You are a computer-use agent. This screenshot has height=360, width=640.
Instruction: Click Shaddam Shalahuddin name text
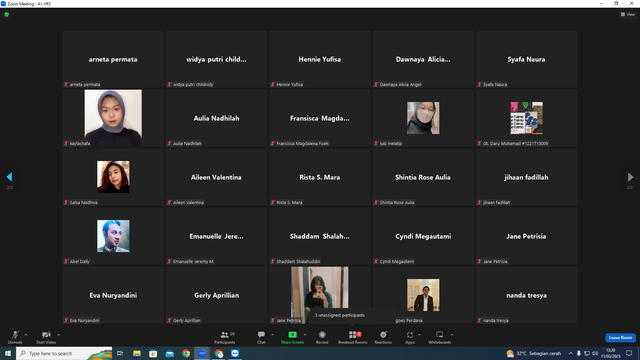pos(320,236)
